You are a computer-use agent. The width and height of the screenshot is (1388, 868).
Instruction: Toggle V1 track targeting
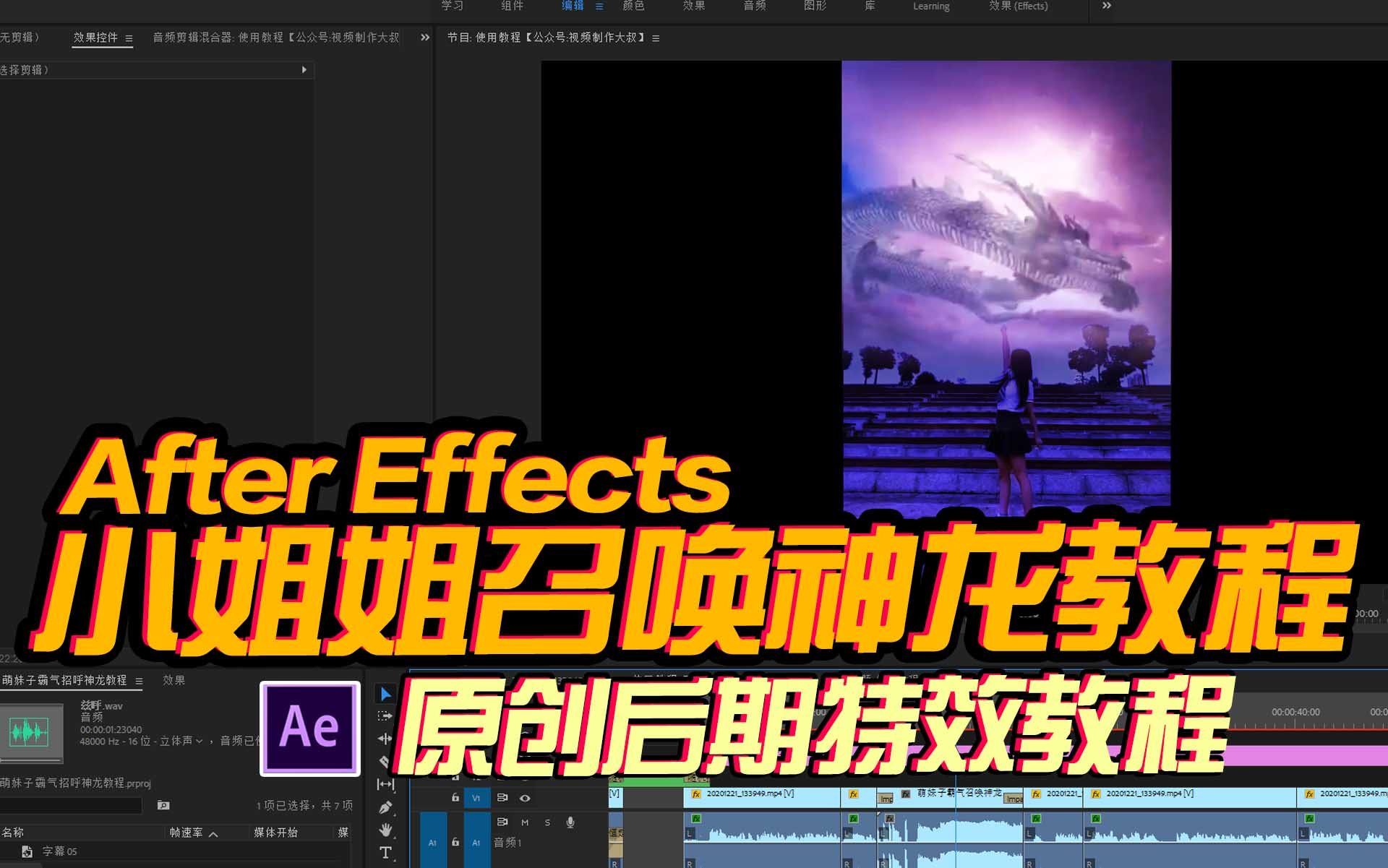(x=476, y=798)
